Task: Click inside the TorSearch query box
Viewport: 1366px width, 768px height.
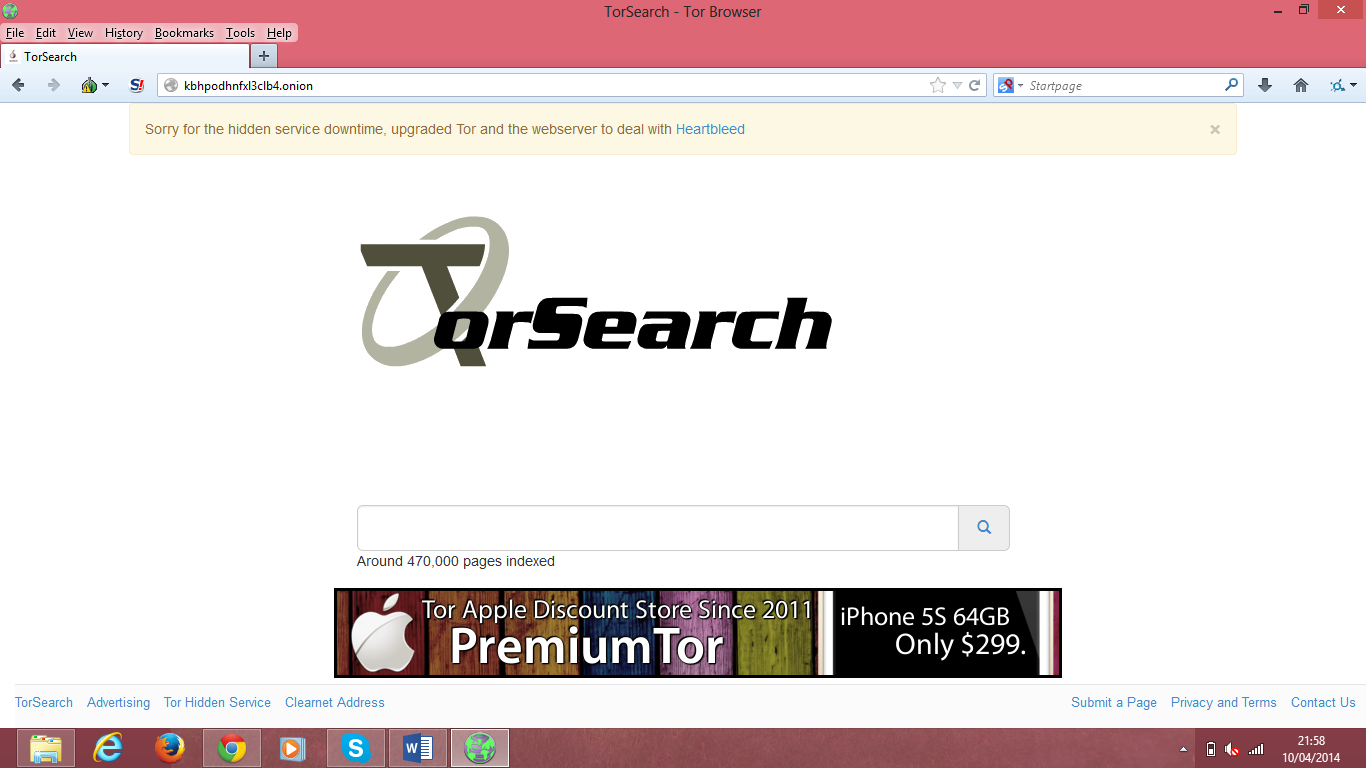Action: coord(657,527)
